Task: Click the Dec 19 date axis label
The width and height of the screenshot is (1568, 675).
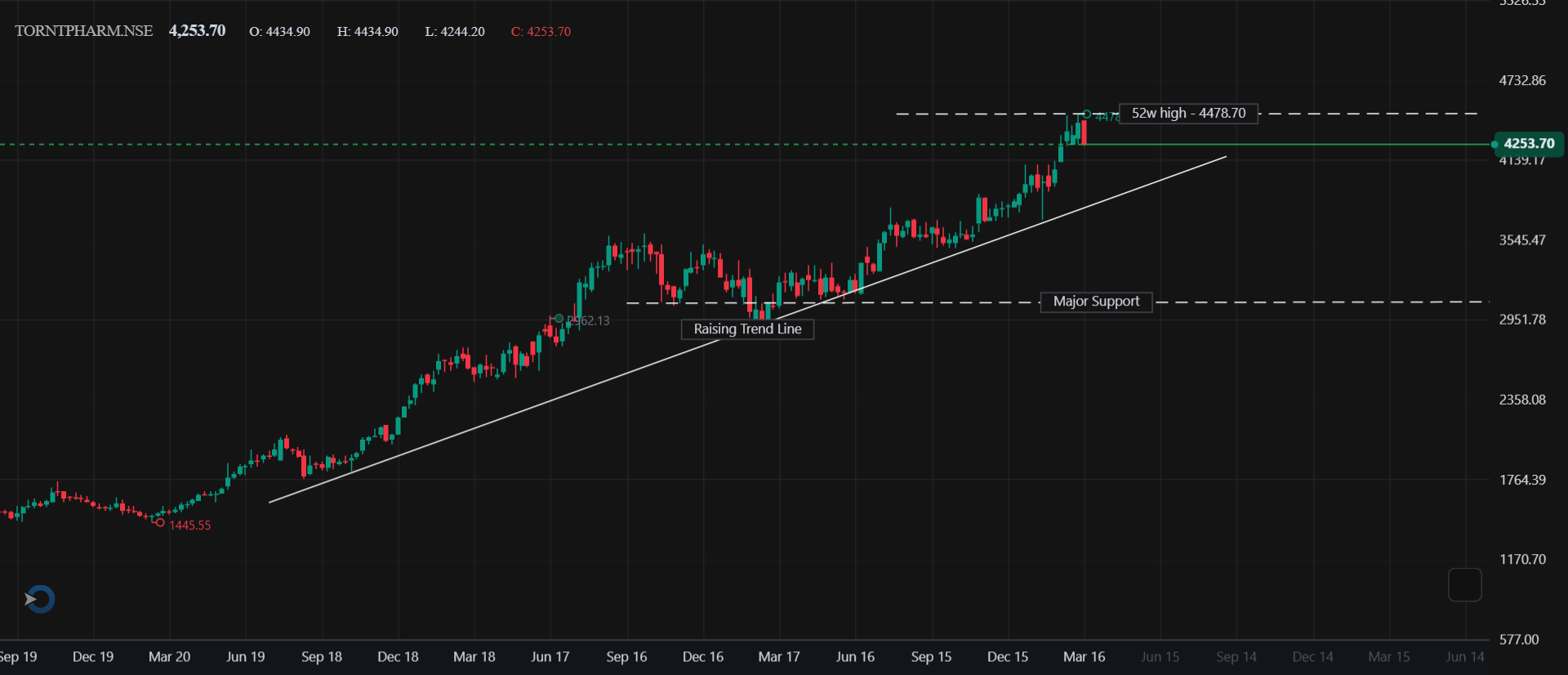Action: [93, 657]
